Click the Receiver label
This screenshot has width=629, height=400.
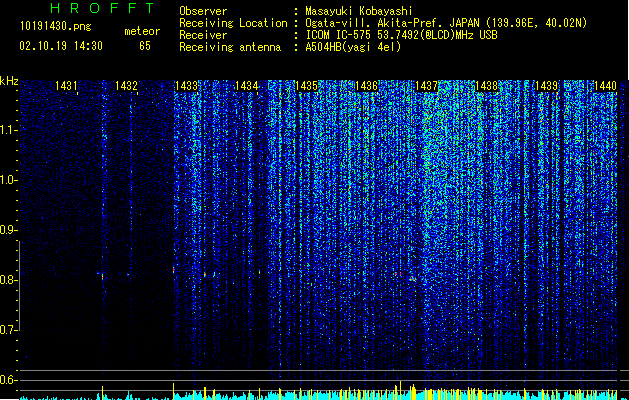click(x=203, y=35)
